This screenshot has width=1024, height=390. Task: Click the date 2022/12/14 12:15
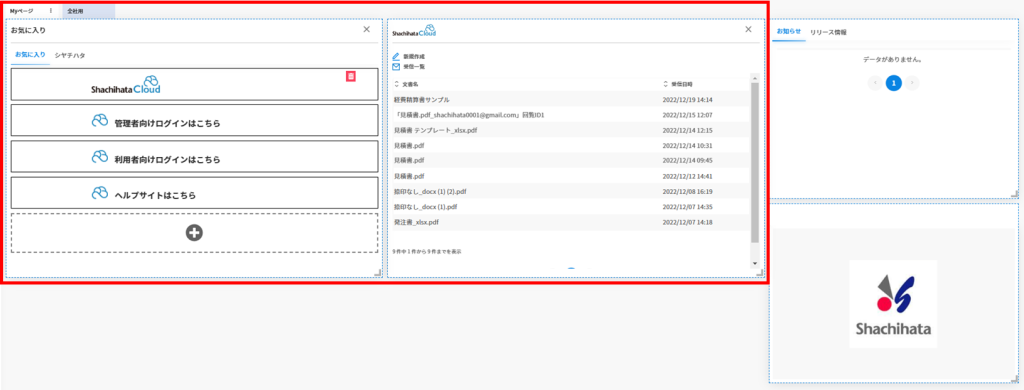687,130
